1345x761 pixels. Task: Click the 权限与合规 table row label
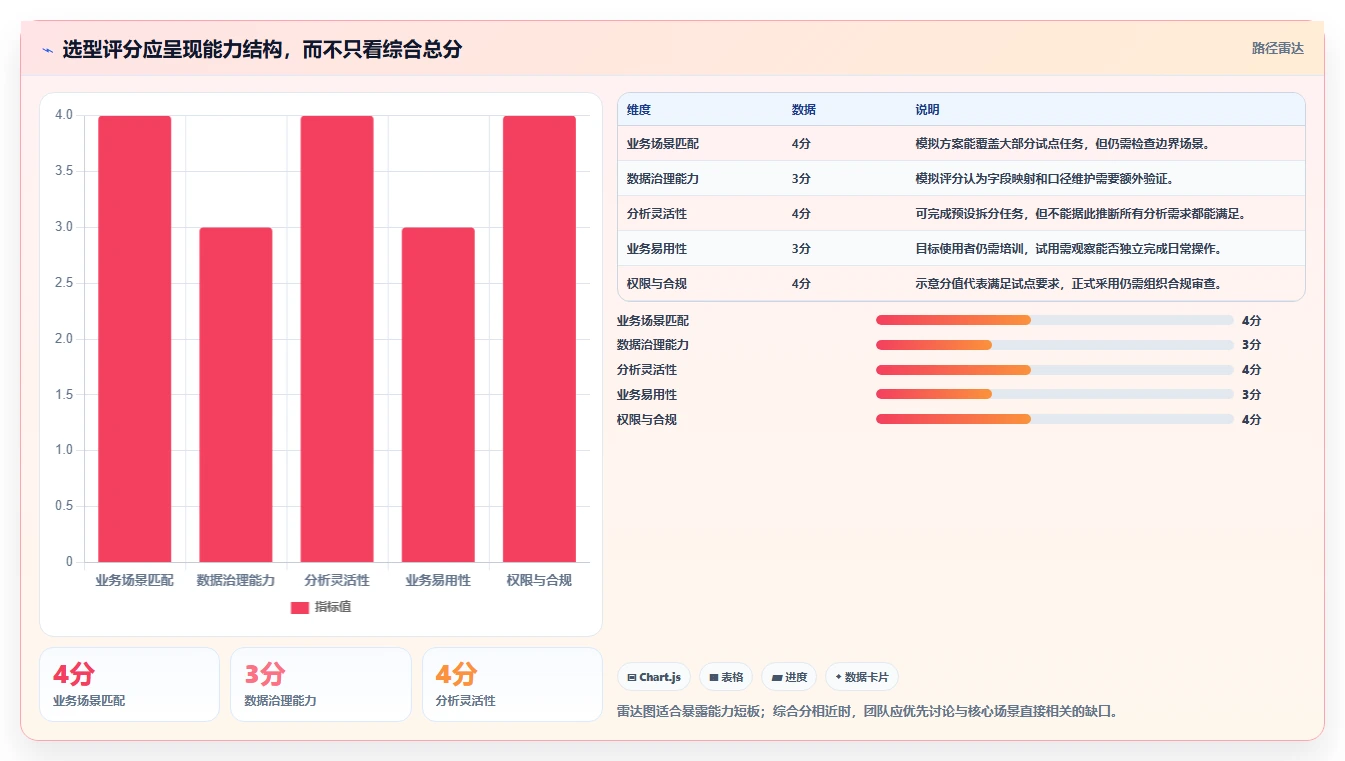[x=657, y=284]
